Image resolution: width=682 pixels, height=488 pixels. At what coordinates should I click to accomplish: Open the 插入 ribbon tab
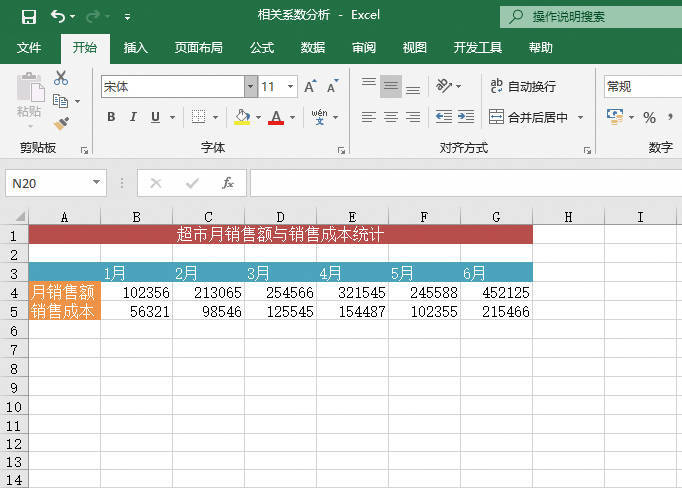(135, 48)
